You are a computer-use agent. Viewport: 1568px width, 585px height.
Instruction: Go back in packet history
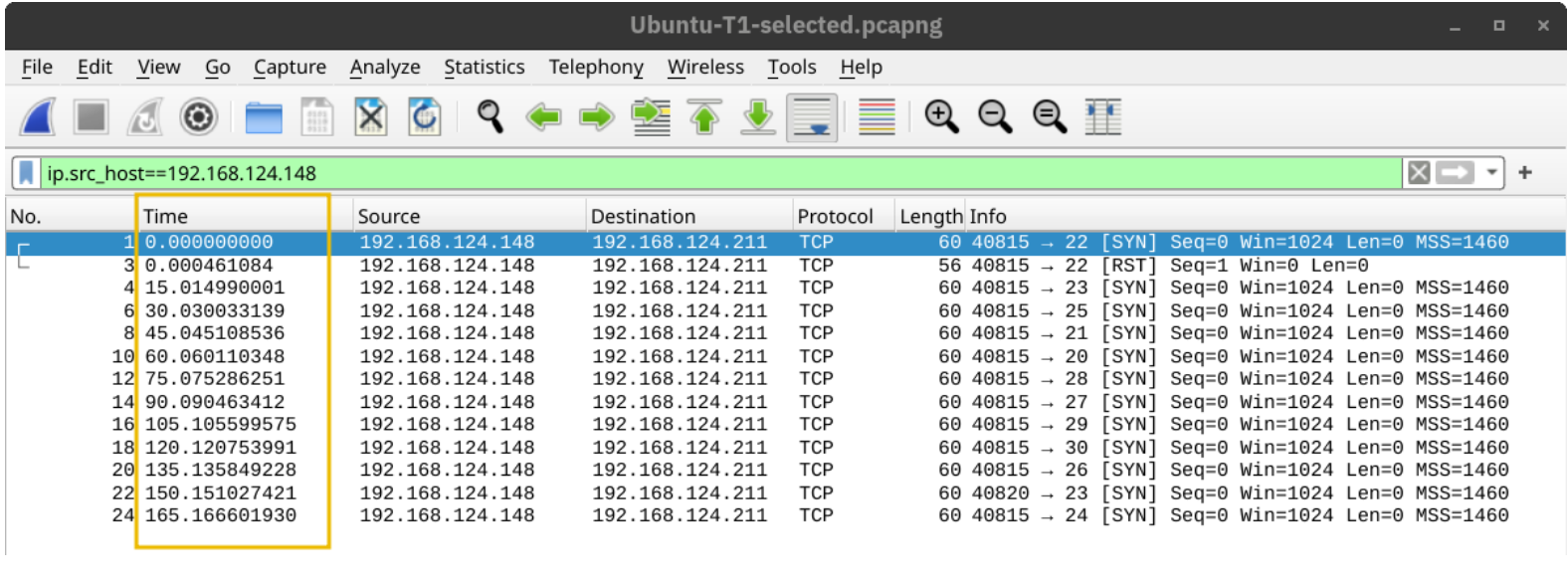point(543,117)
